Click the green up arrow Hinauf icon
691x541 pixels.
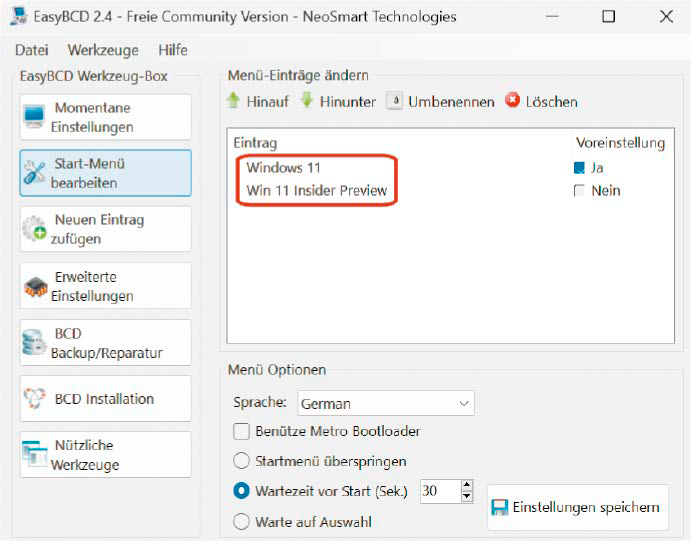pos(233,100)
